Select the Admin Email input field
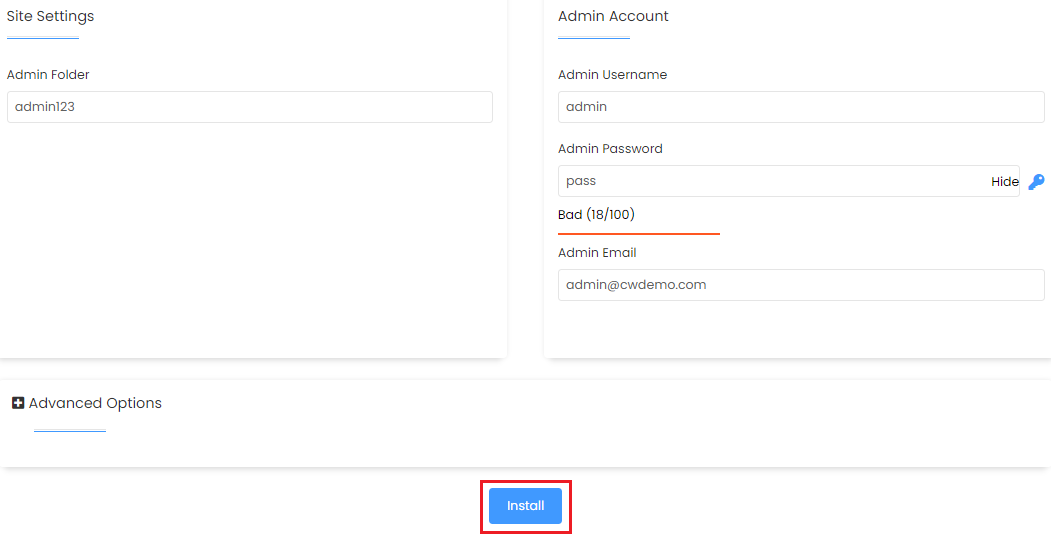Viewport: 1051px width, 540px height. point(801,285)
